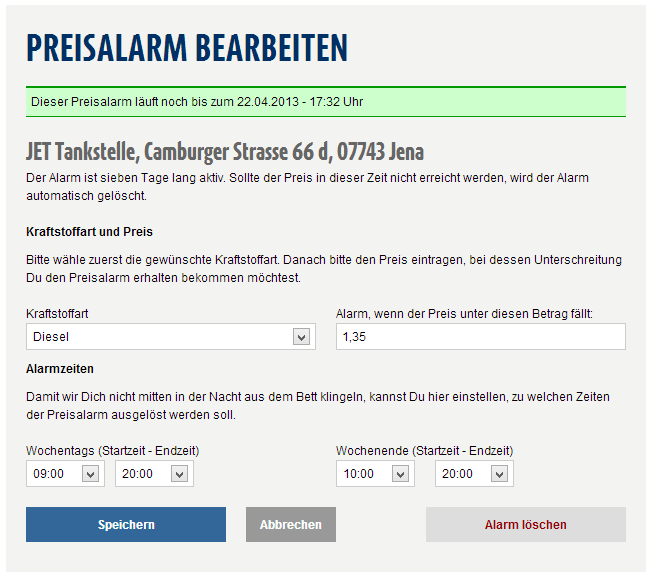
Task: Click the Wochentags (Startzeit - Endzeit) label
Action: click(113, 451)
